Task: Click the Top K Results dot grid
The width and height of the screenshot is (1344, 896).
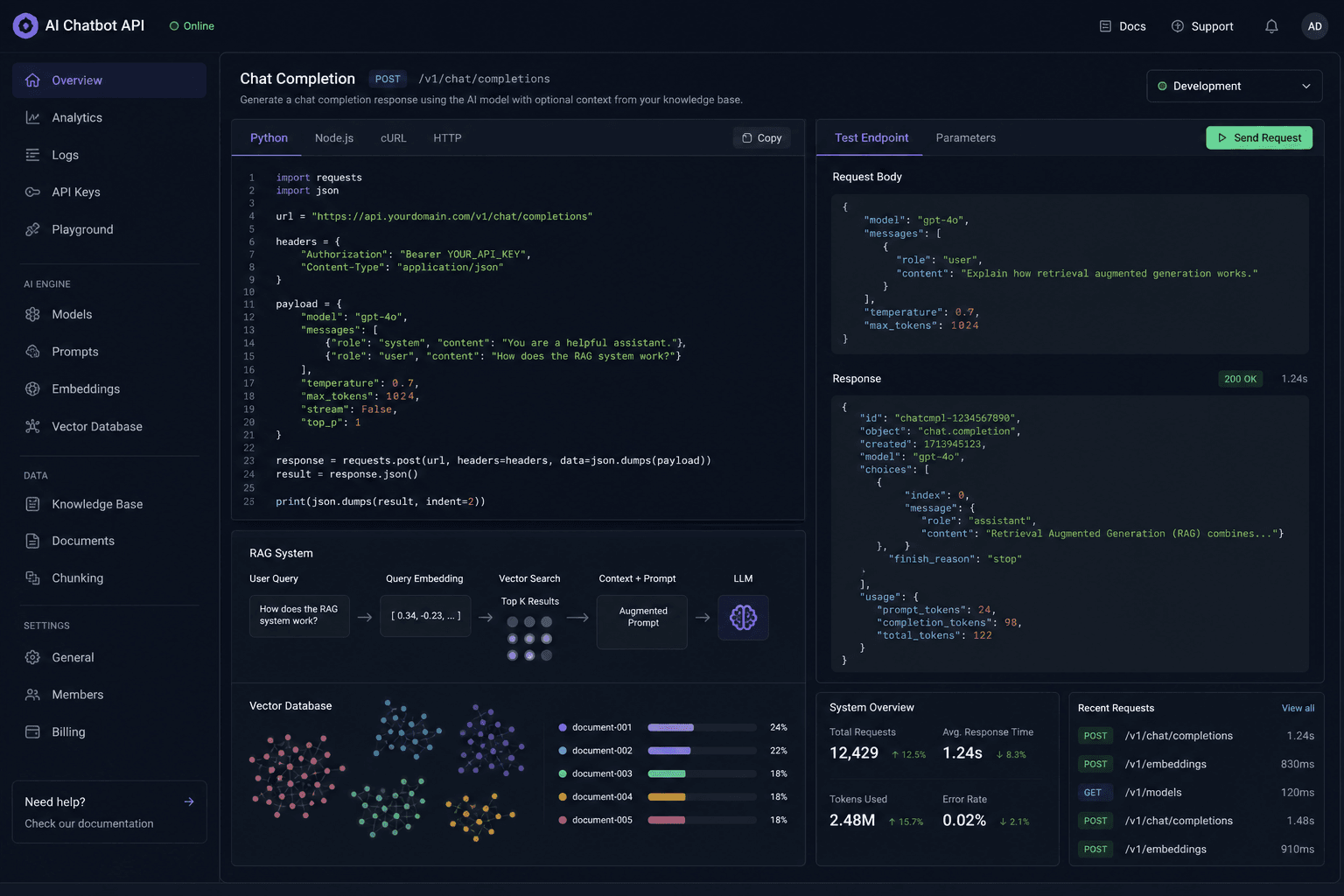Action: 529,639
